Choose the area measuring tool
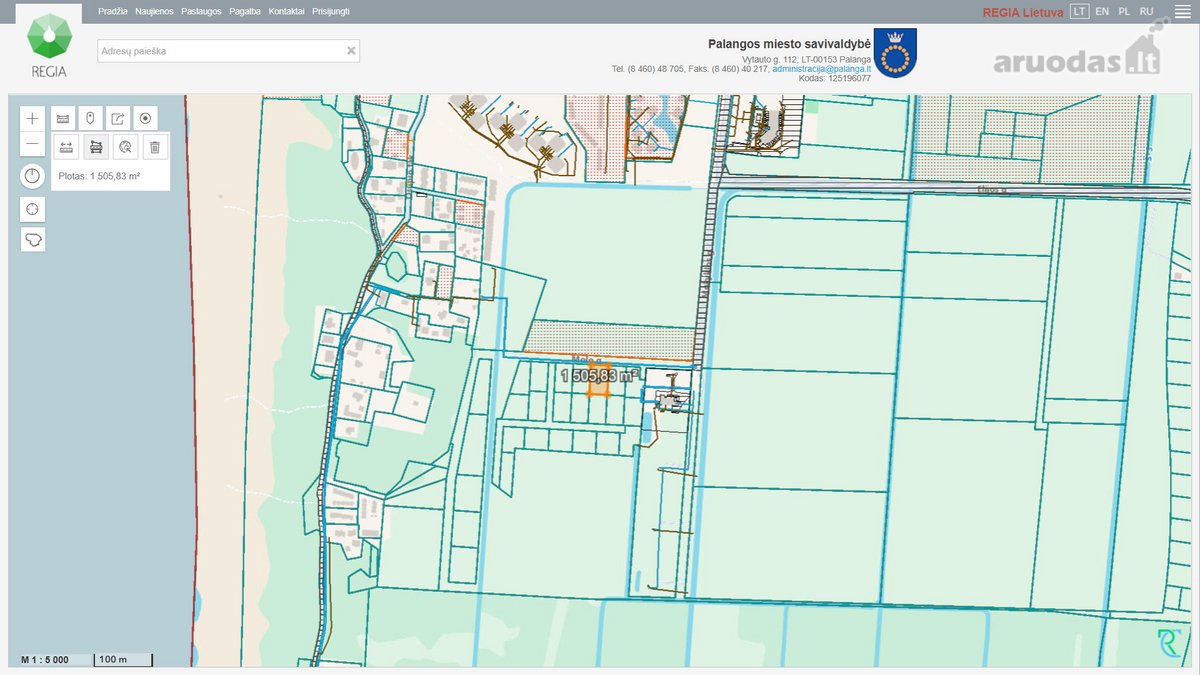1200x675 pixels. (96, 147)
